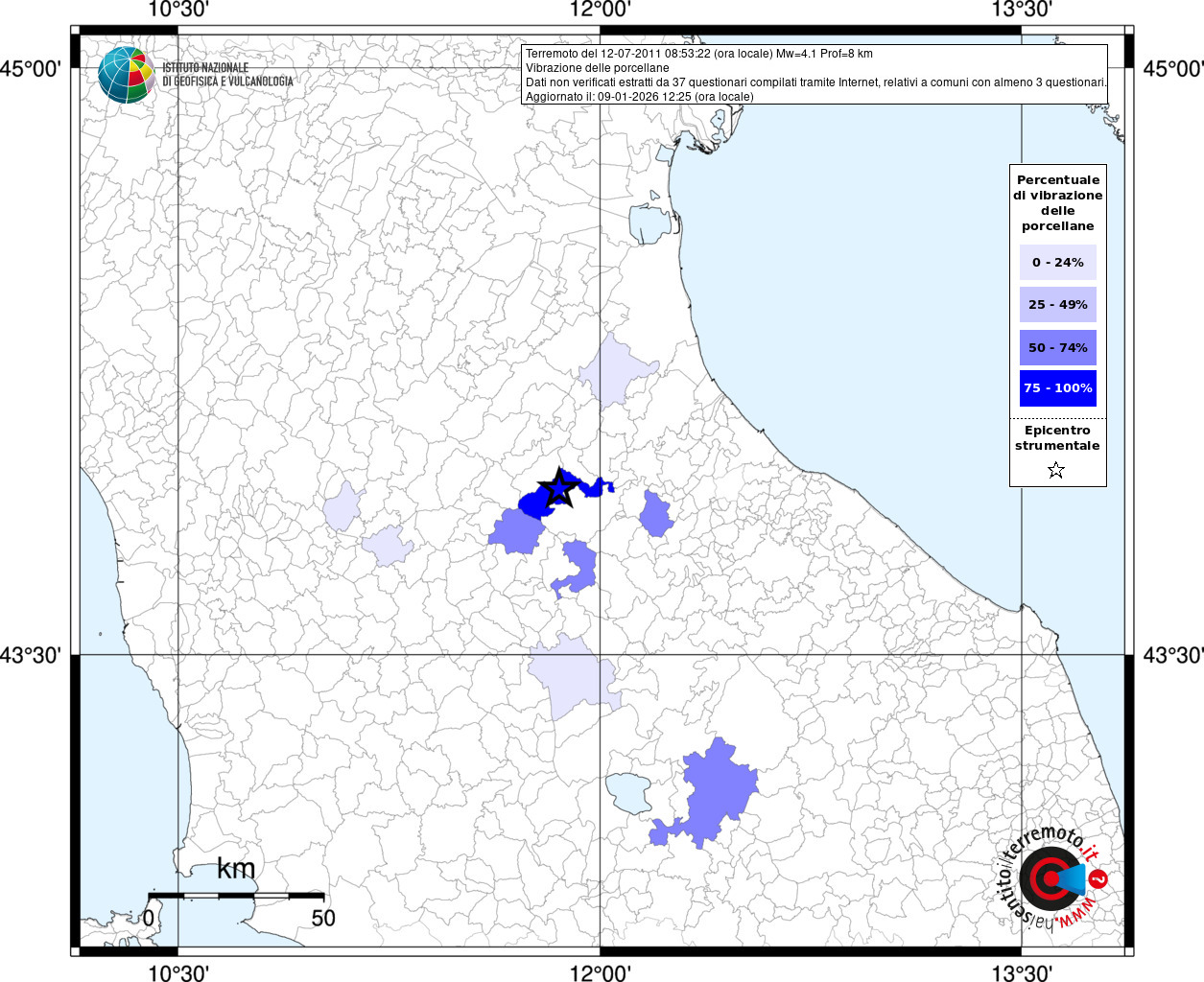Click the black epicenter star on the map
Viewport: 1204px width, 982px height.
tap(557, 490)
